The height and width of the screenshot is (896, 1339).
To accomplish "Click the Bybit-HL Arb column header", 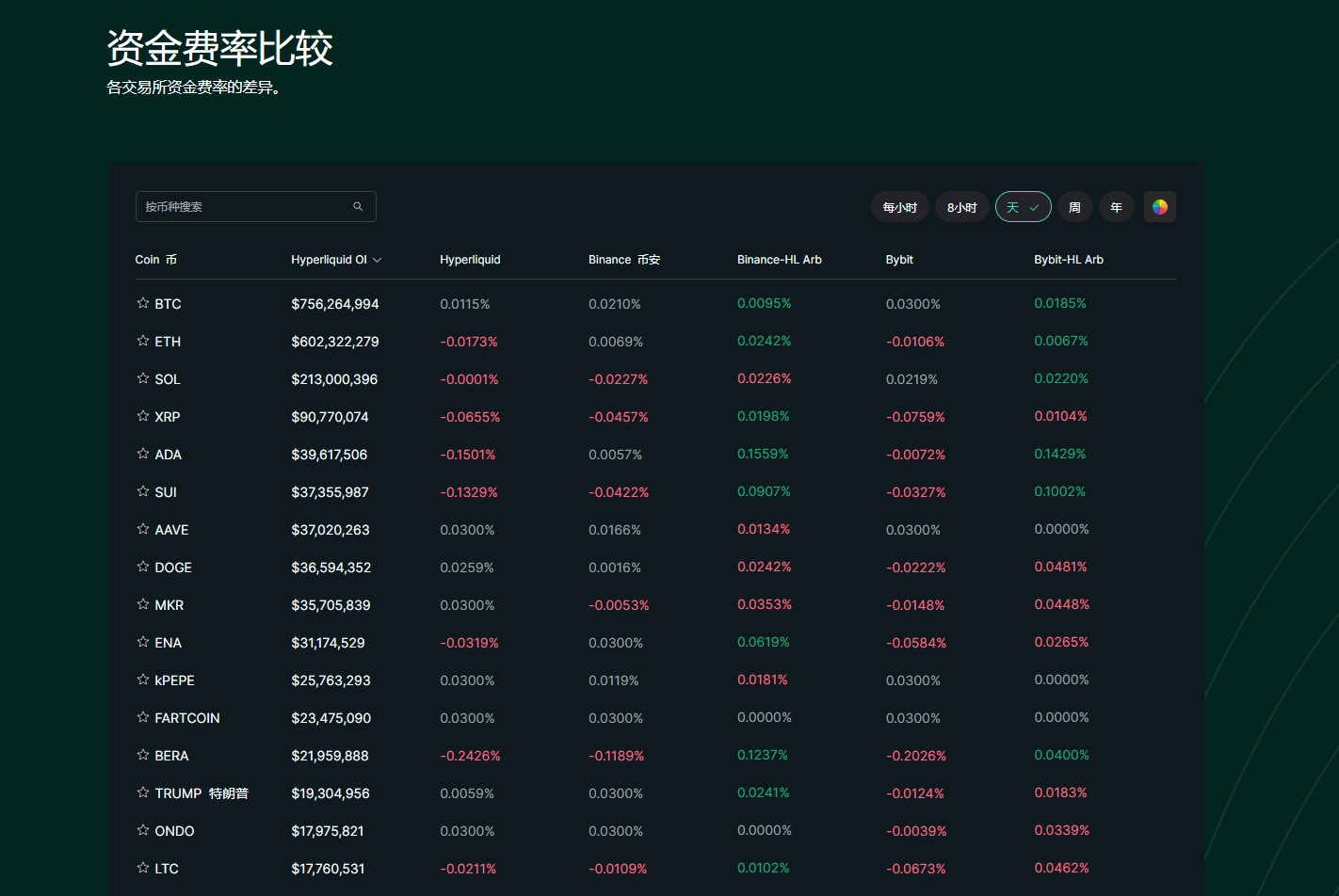I will [x=1068, y=260].
